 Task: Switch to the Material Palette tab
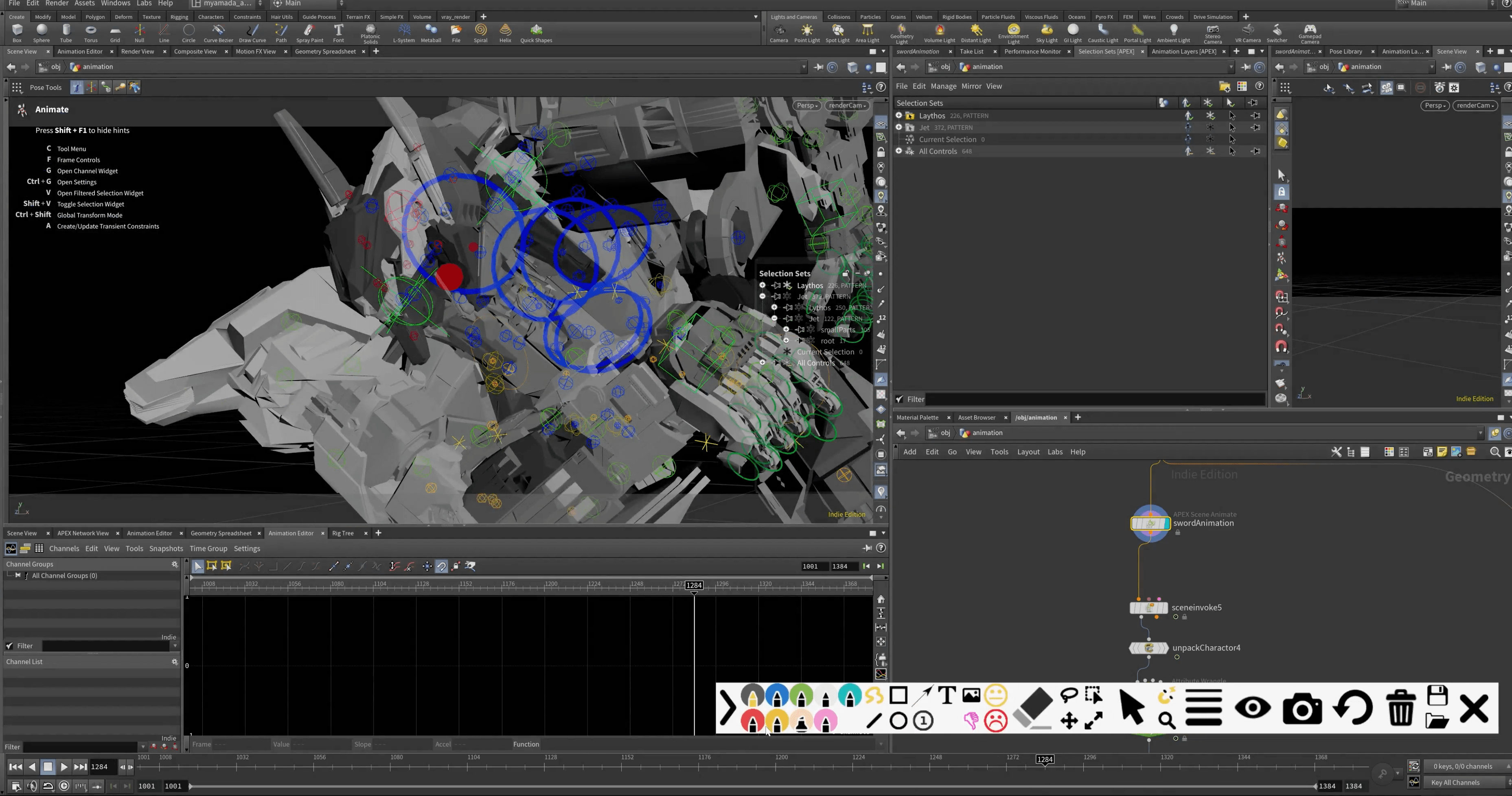[x=917, y=418]
